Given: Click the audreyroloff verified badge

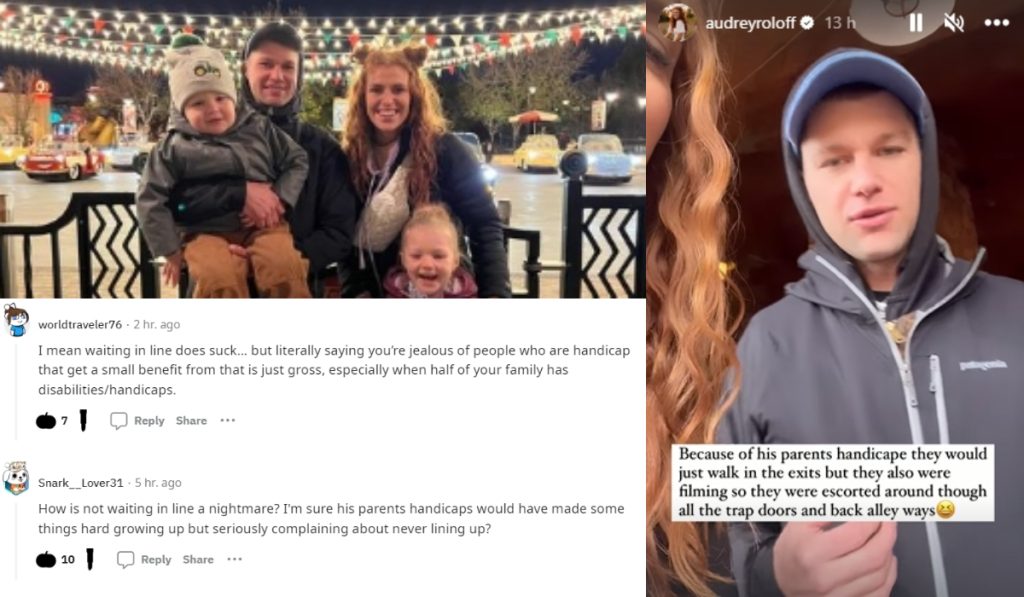Looking at the screenshot, I should tap(807, 23).
